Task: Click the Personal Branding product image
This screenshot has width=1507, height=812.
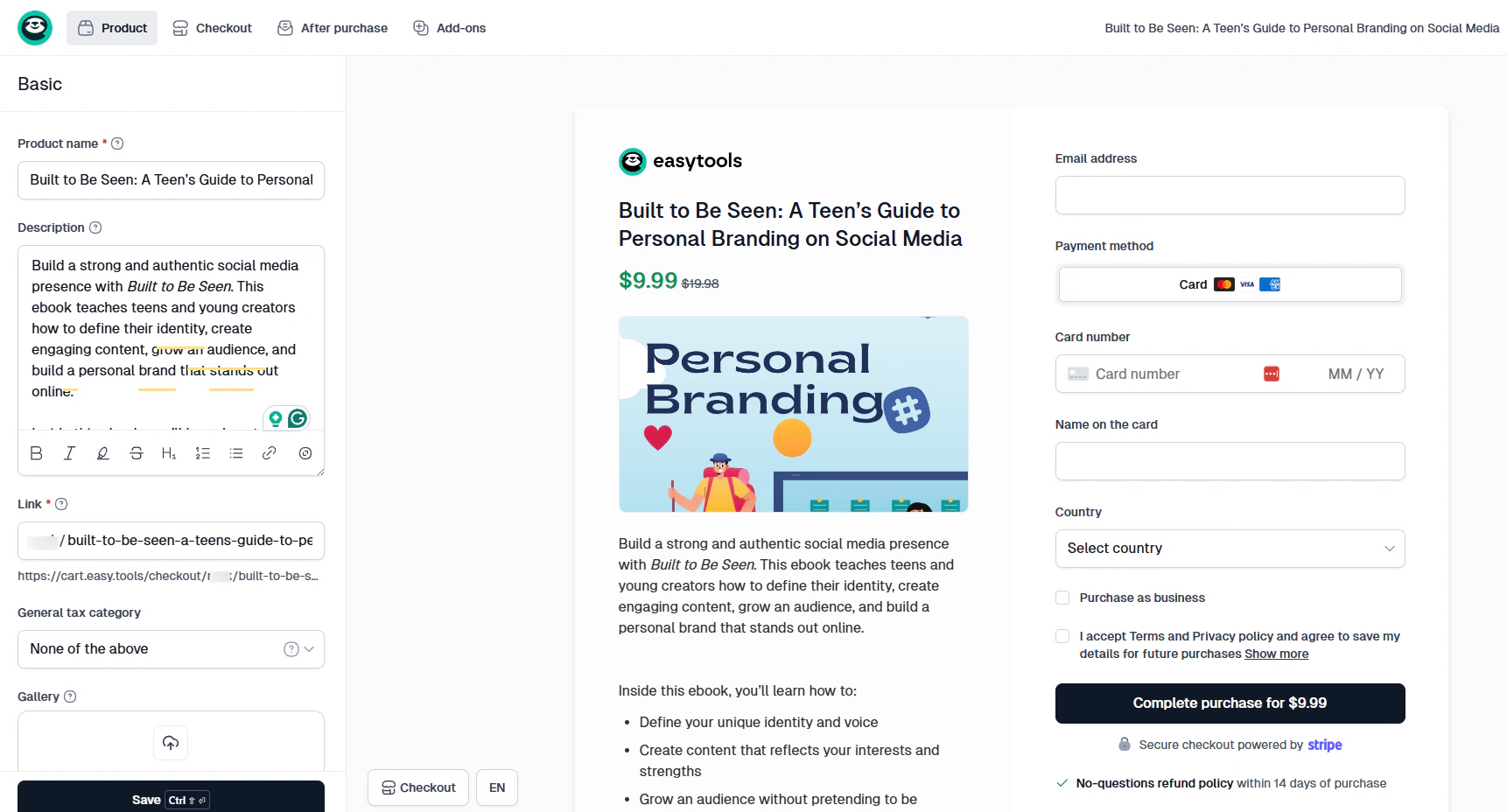Action: pyautogui.click(x=793, y=414)
